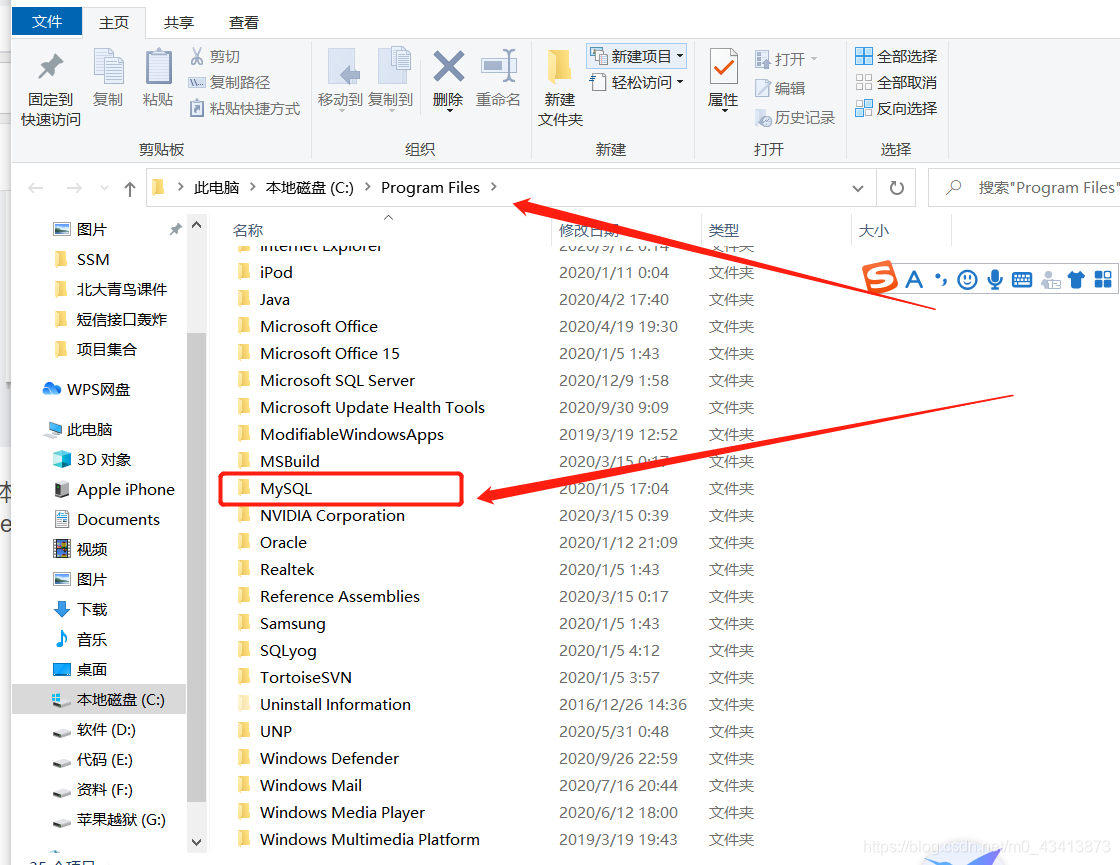Click 此电脑 in address path
1120x865 pixels.
(216, 188)
